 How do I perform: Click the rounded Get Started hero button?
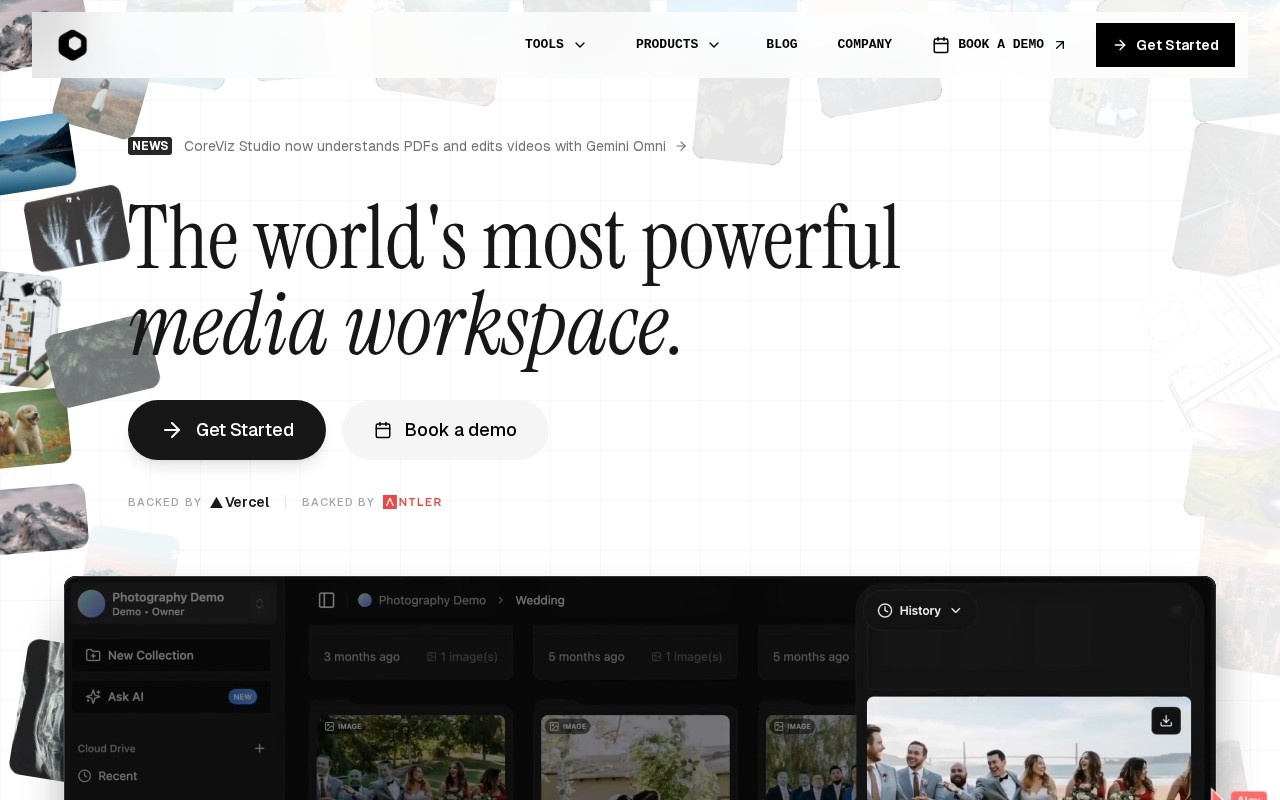coord(227,430)
